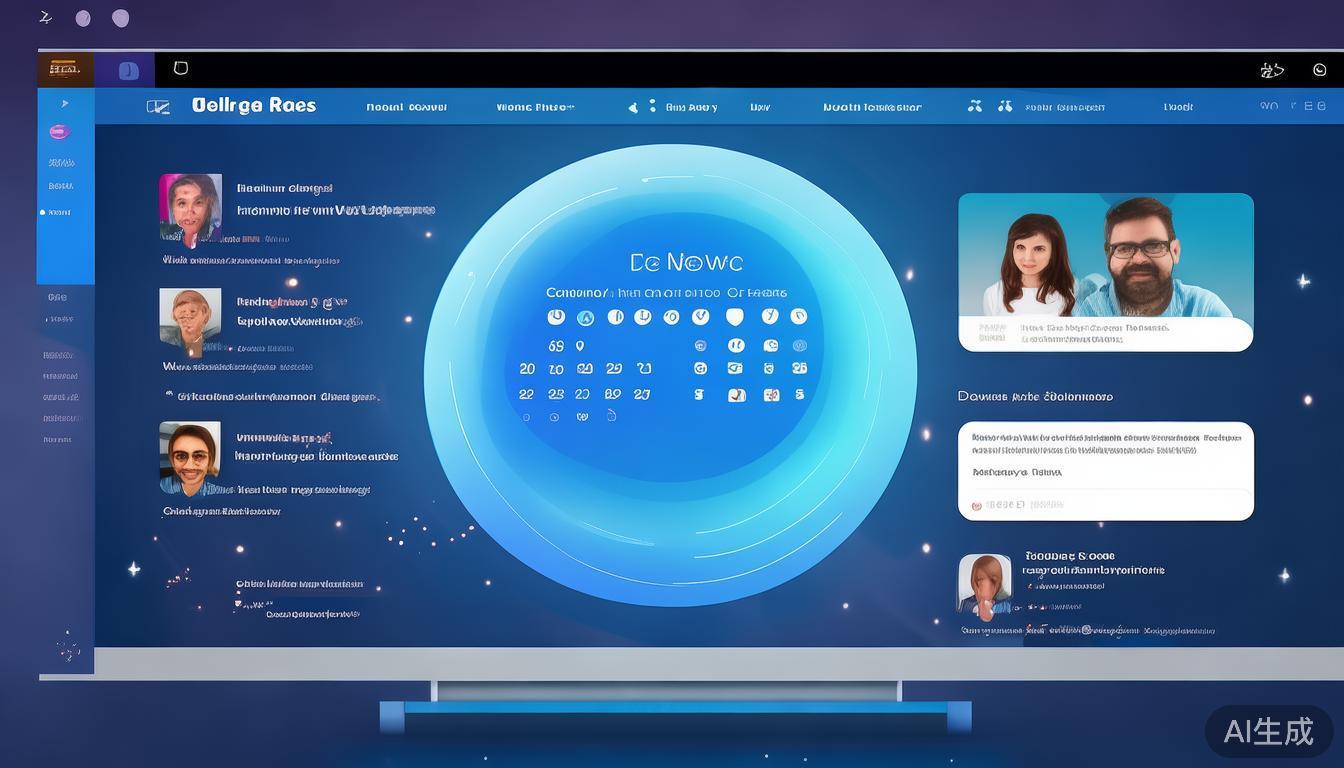Click the first nav link after the title
The height and width of the screenshot is (768, 1344).
[406, 107]
